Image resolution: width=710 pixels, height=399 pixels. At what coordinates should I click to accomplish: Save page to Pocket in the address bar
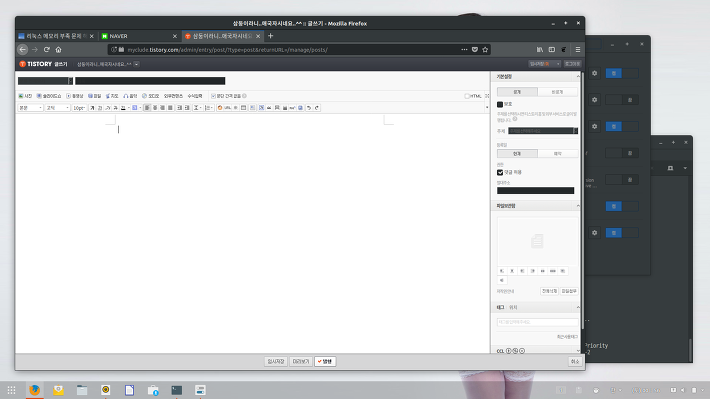click(475, 49)
